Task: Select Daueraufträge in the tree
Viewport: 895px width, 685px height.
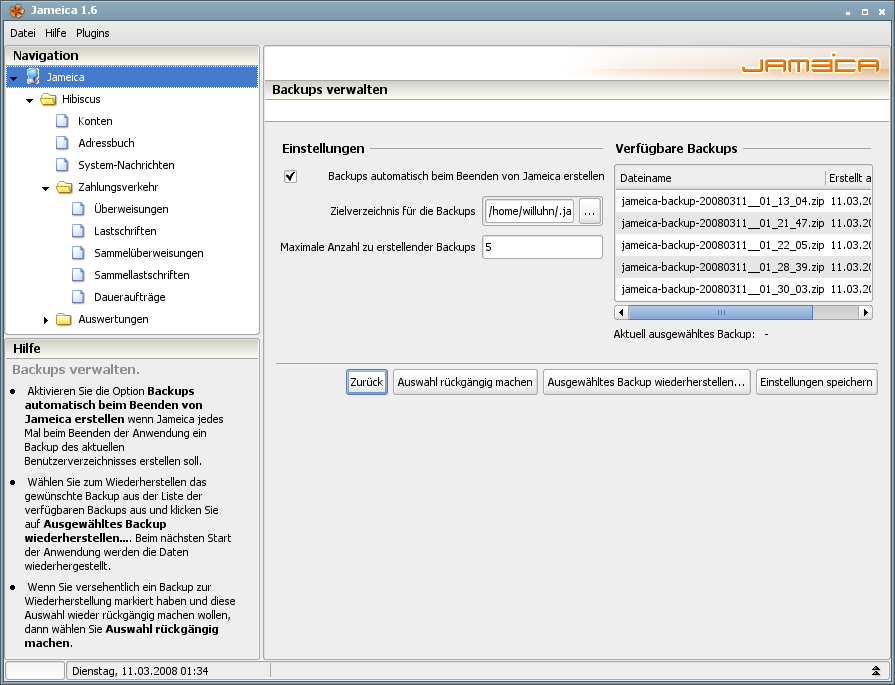Action: 130,297
